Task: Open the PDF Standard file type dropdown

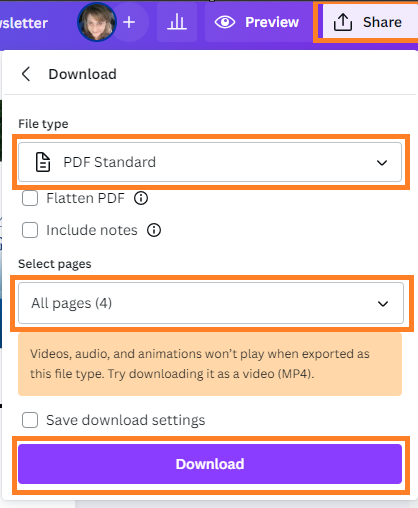Action: (x=210, y=162)
